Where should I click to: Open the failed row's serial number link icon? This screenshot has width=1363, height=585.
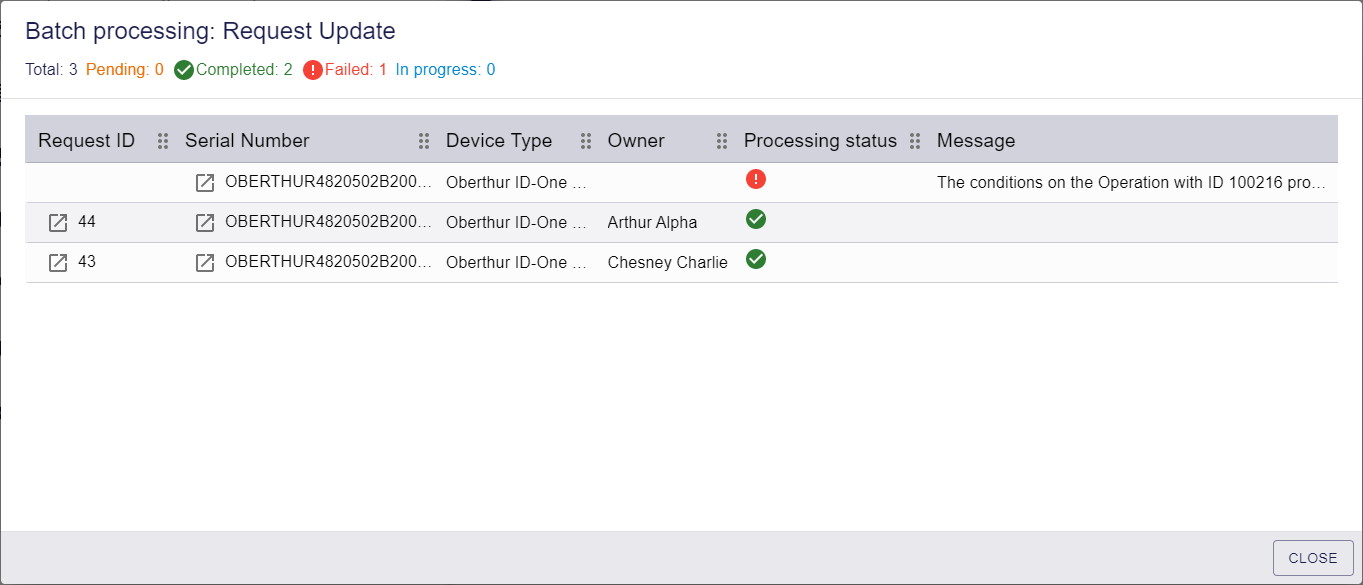tap(205, 182)
